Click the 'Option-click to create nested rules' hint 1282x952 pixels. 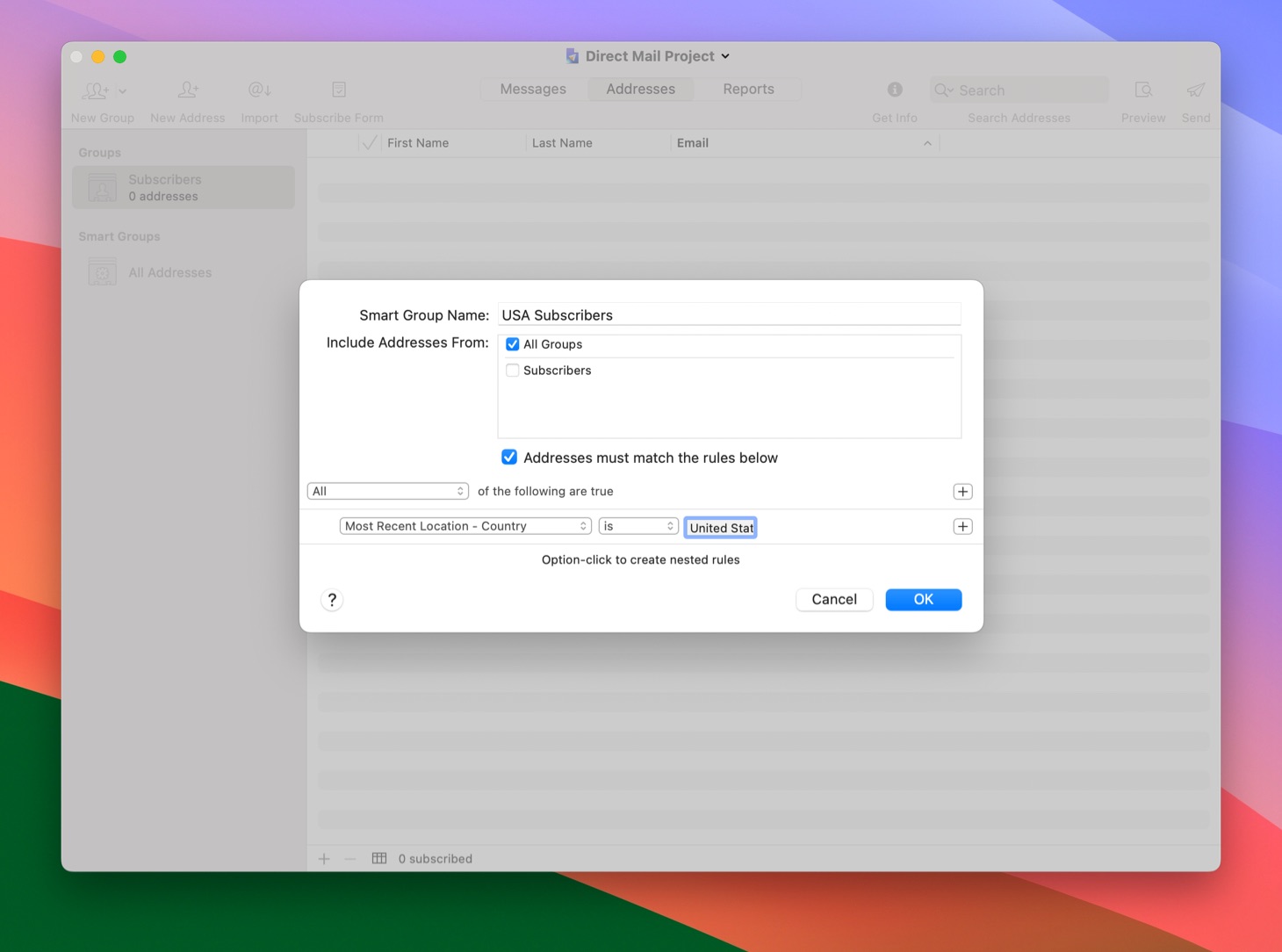click(641, 559)
